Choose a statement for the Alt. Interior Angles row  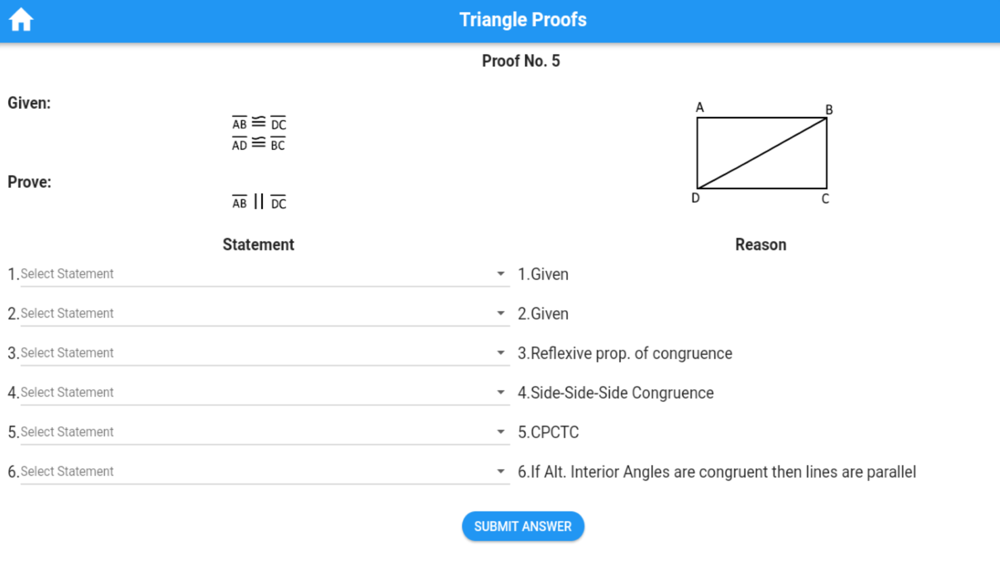[x=265, y=472]
